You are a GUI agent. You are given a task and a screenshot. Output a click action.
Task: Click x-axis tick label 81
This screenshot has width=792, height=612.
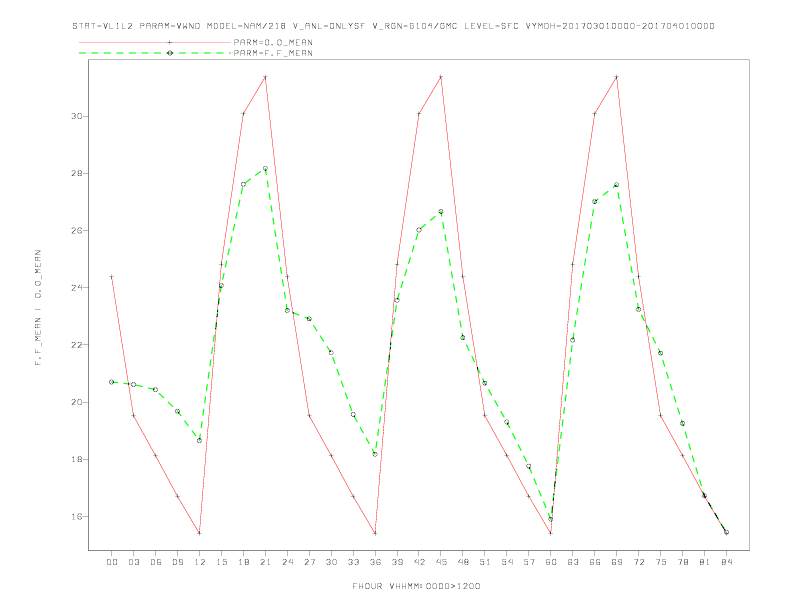click(x=704, y=562)
